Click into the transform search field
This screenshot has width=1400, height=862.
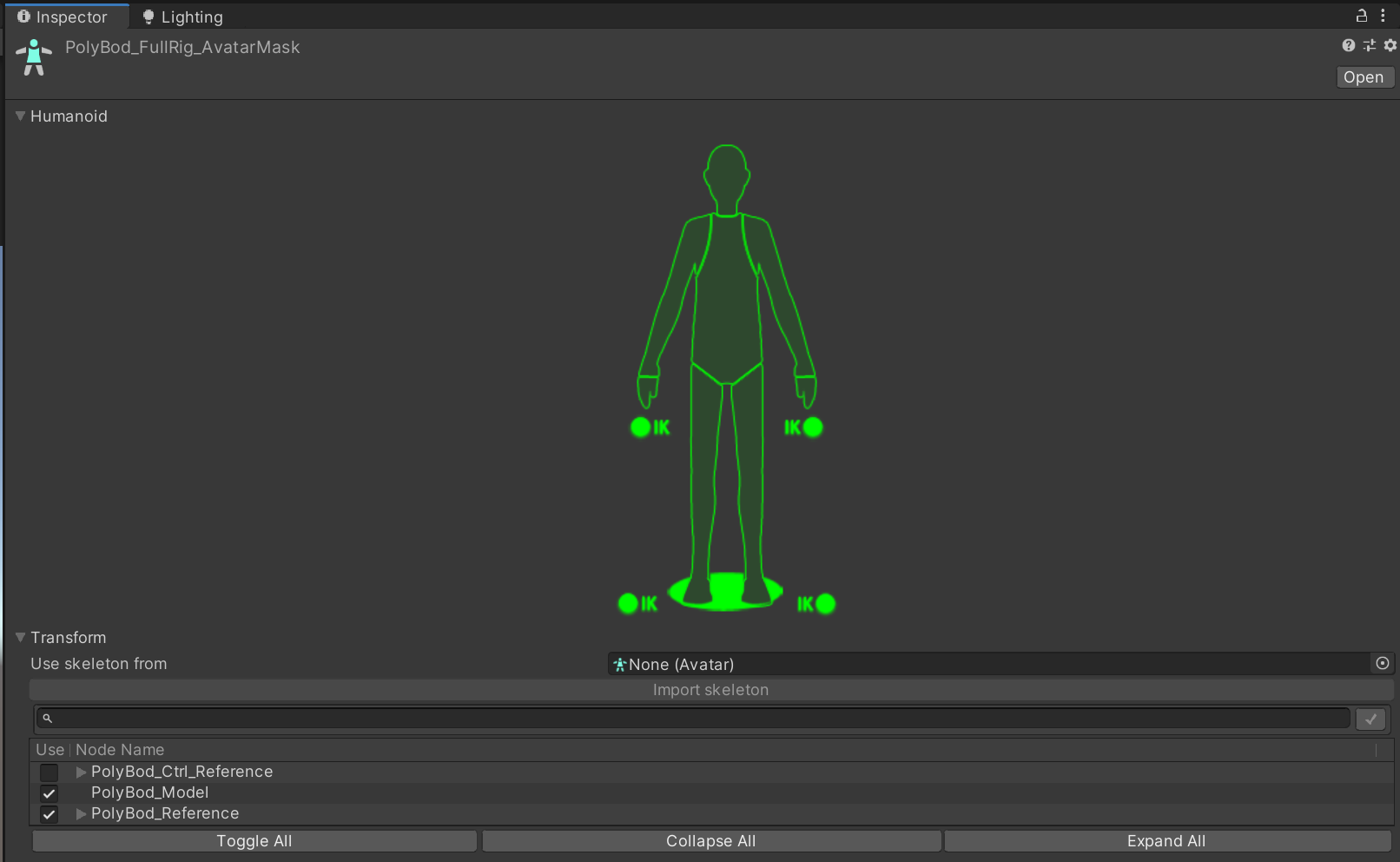(x=695, y=719)
